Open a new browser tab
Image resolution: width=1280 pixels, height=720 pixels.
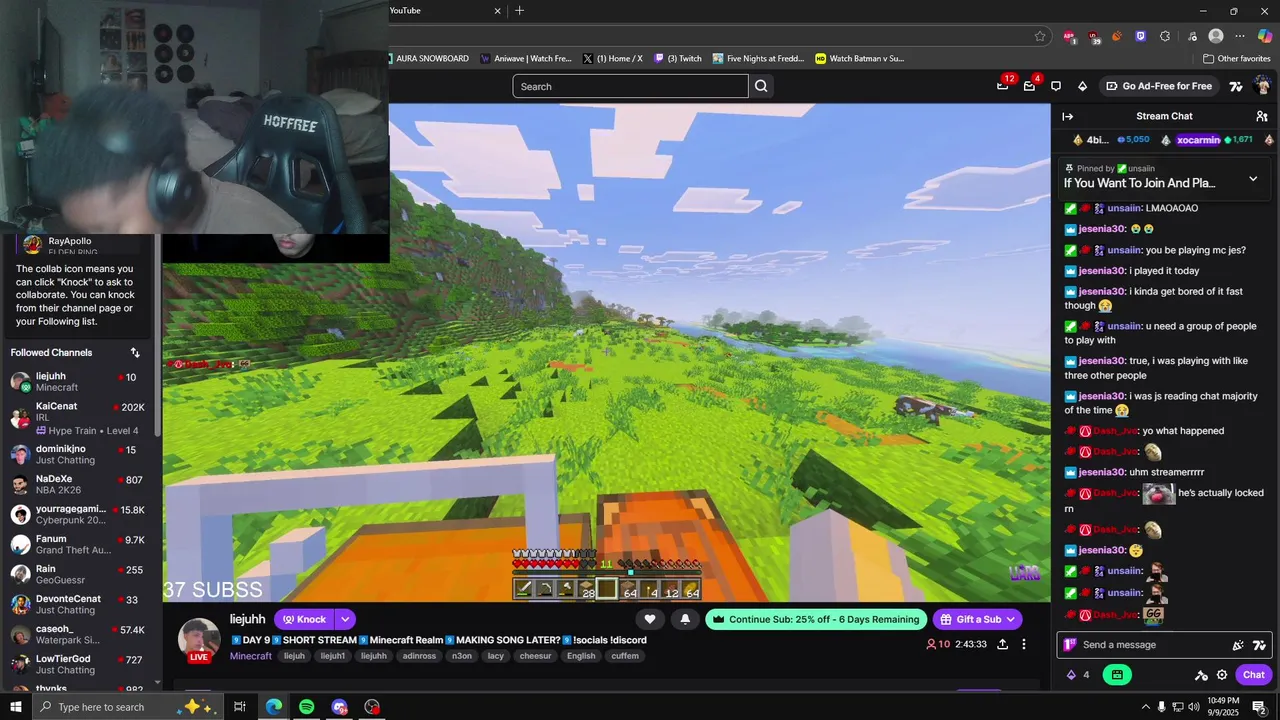pyautogui.click(x=519, y=11)
